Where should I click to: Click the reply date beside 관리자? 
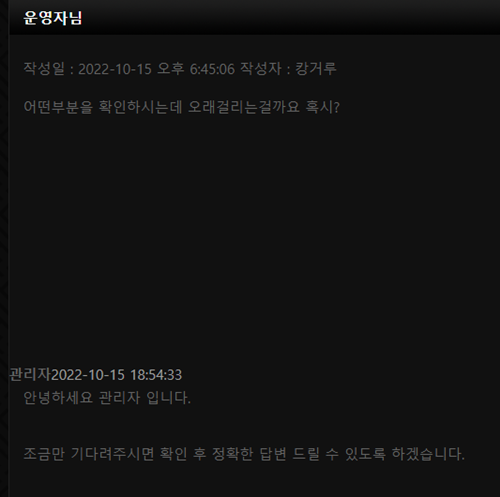88,375
